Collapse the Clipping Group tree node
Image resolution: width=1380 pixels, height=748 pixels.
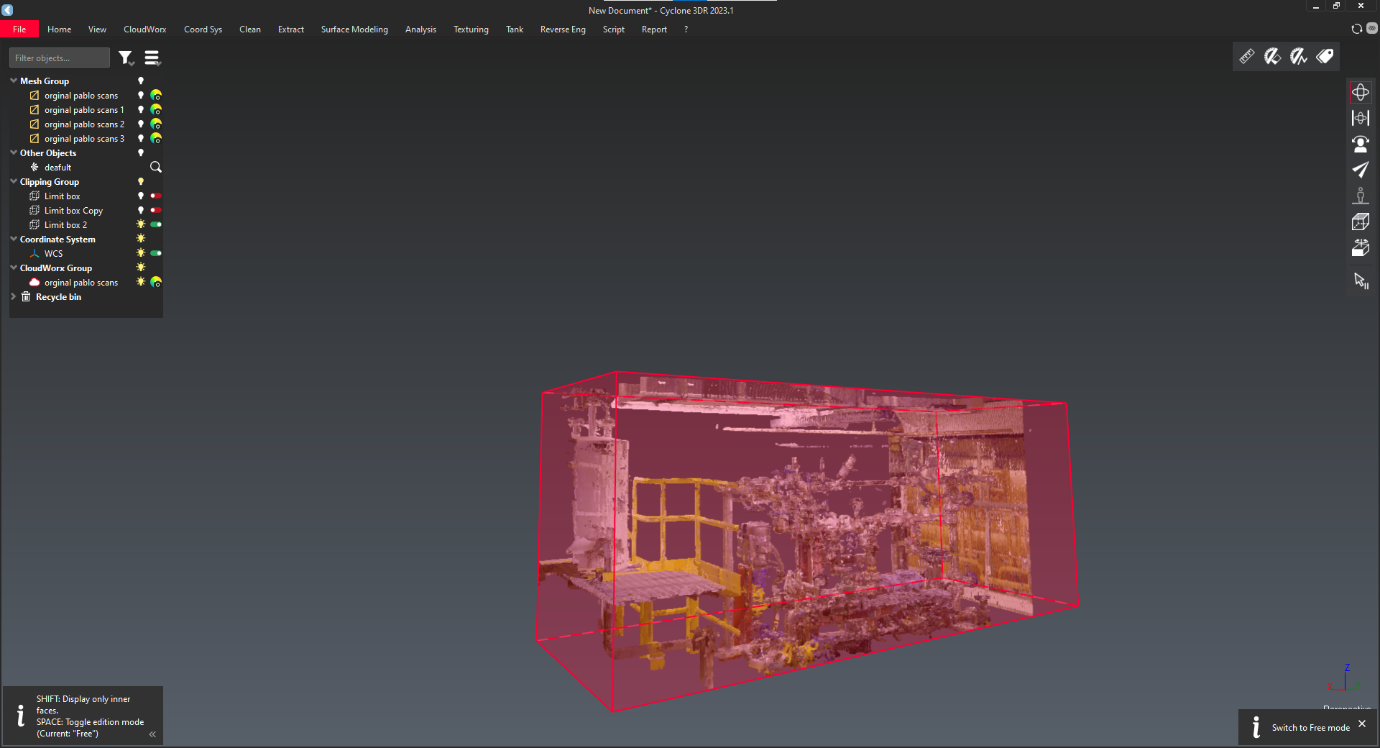pos(14,182)
